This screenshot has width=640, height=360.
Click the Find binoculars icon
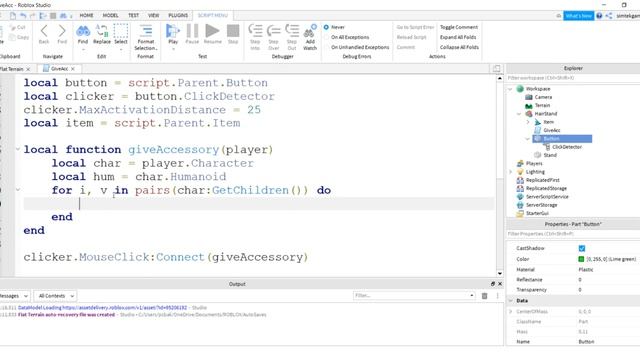pyautogui.click(x=83, y=31)
